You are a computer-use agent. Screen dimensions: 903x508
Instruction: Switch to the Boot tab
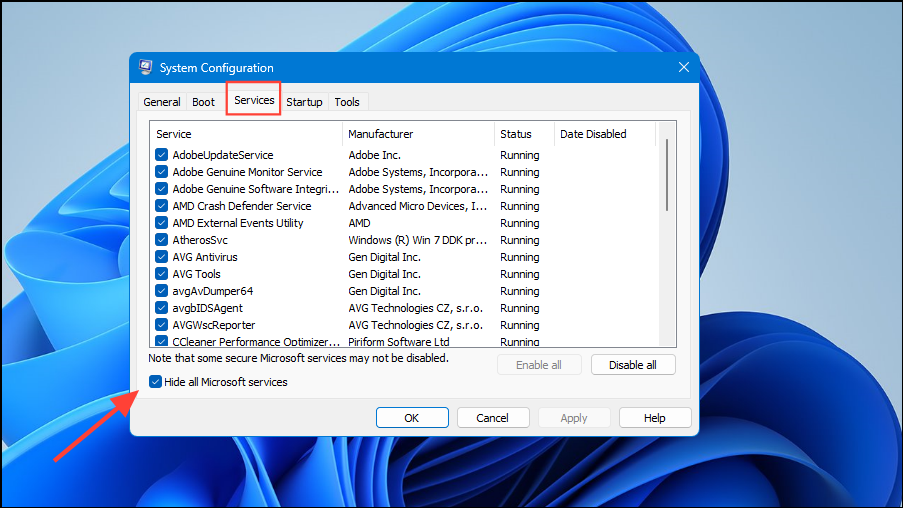point(203,102)
